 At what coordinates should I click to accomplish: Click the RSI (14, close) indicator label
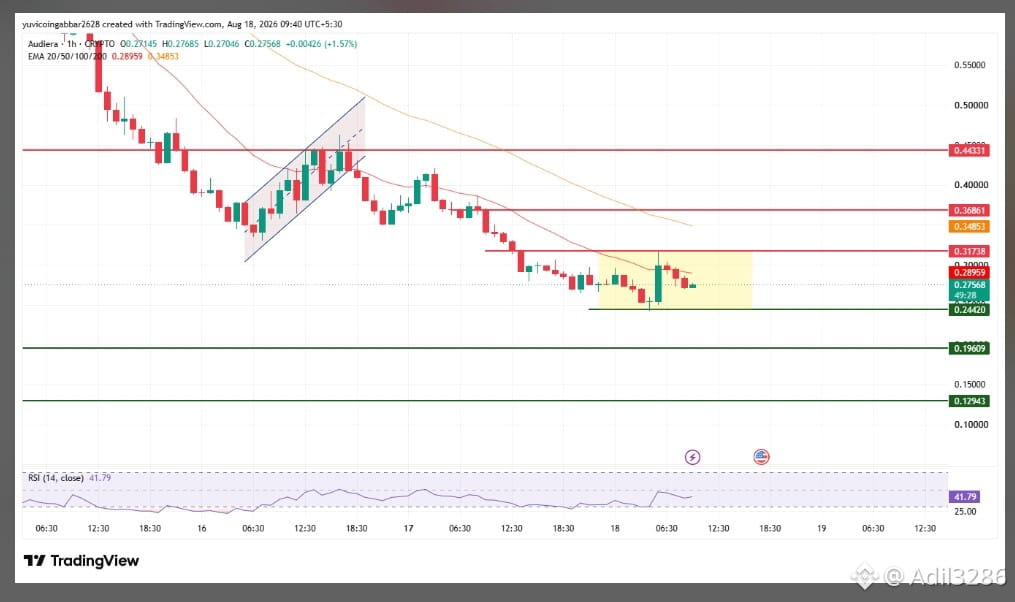[56, 478]
